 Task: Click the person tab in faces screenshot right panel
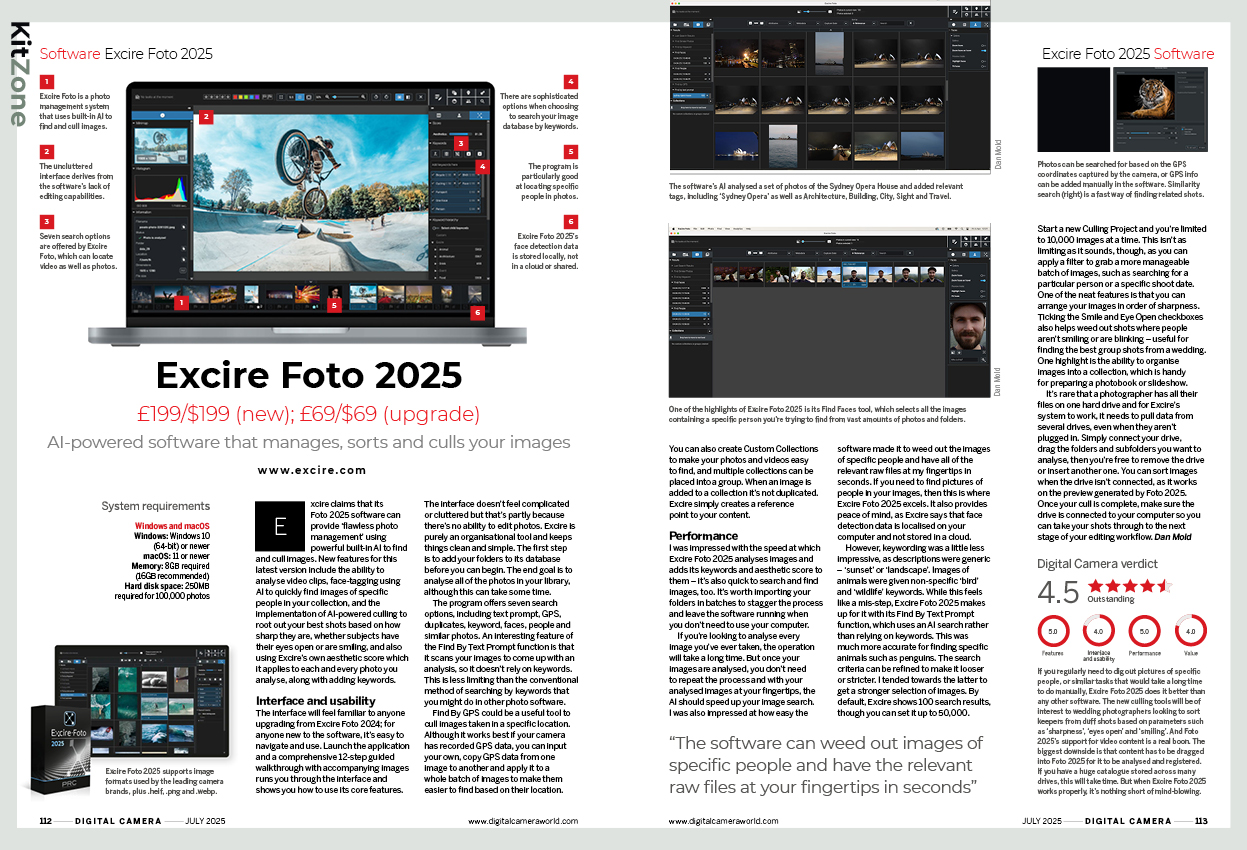coord(975,254)
